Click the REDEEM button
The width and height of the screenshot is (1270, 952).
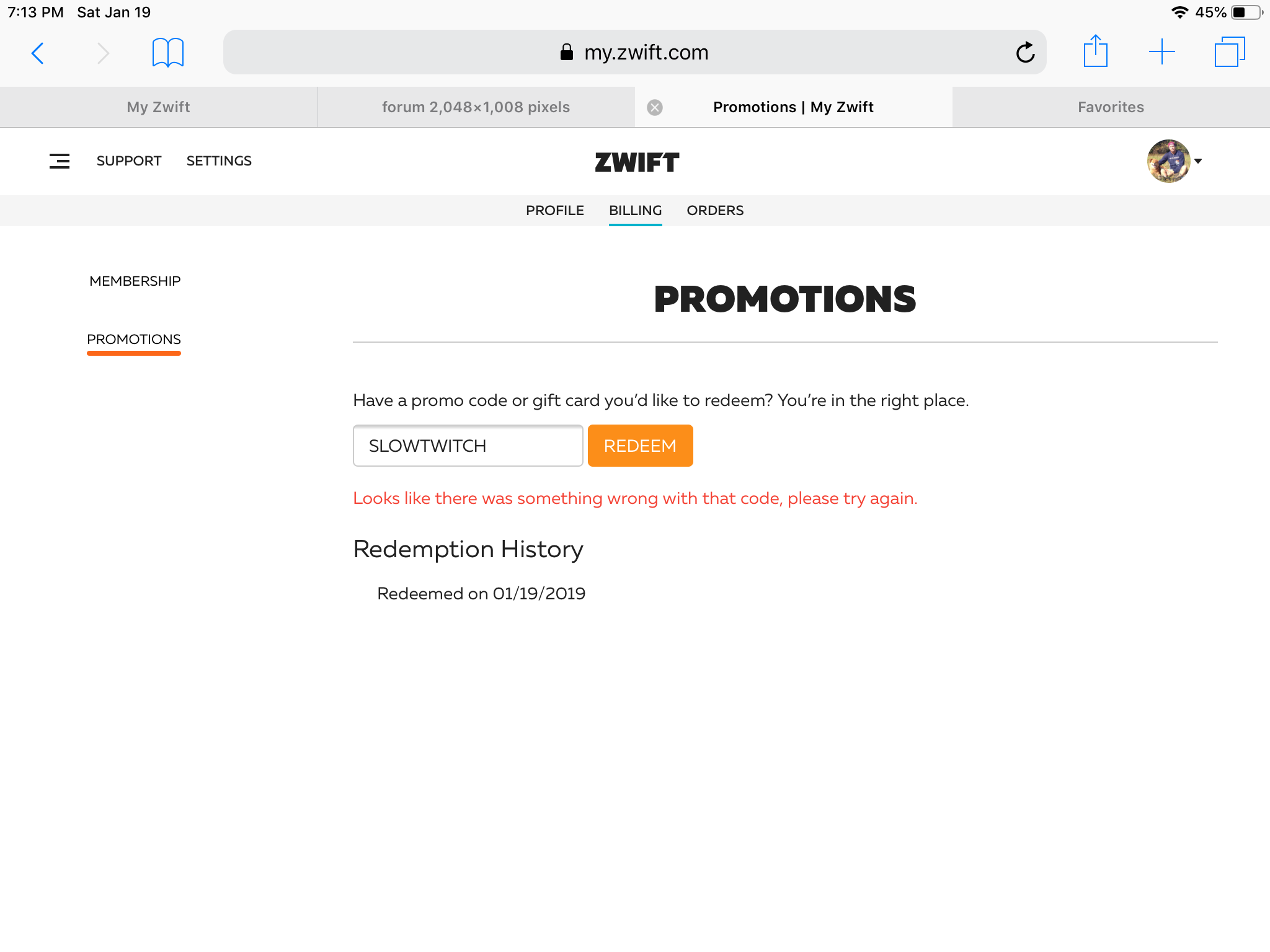click(x=640, y=446)
